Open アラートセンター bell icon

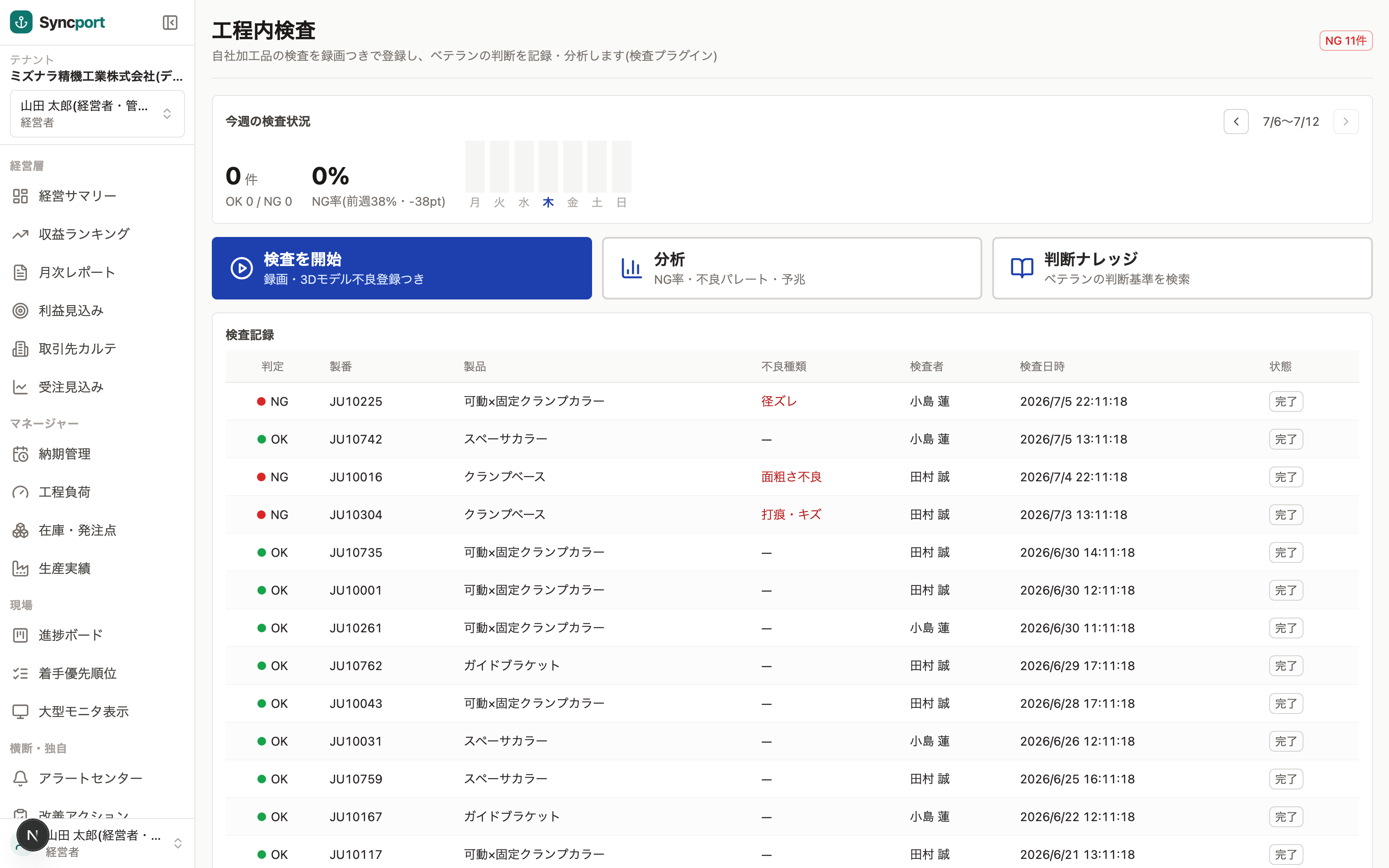21,779
